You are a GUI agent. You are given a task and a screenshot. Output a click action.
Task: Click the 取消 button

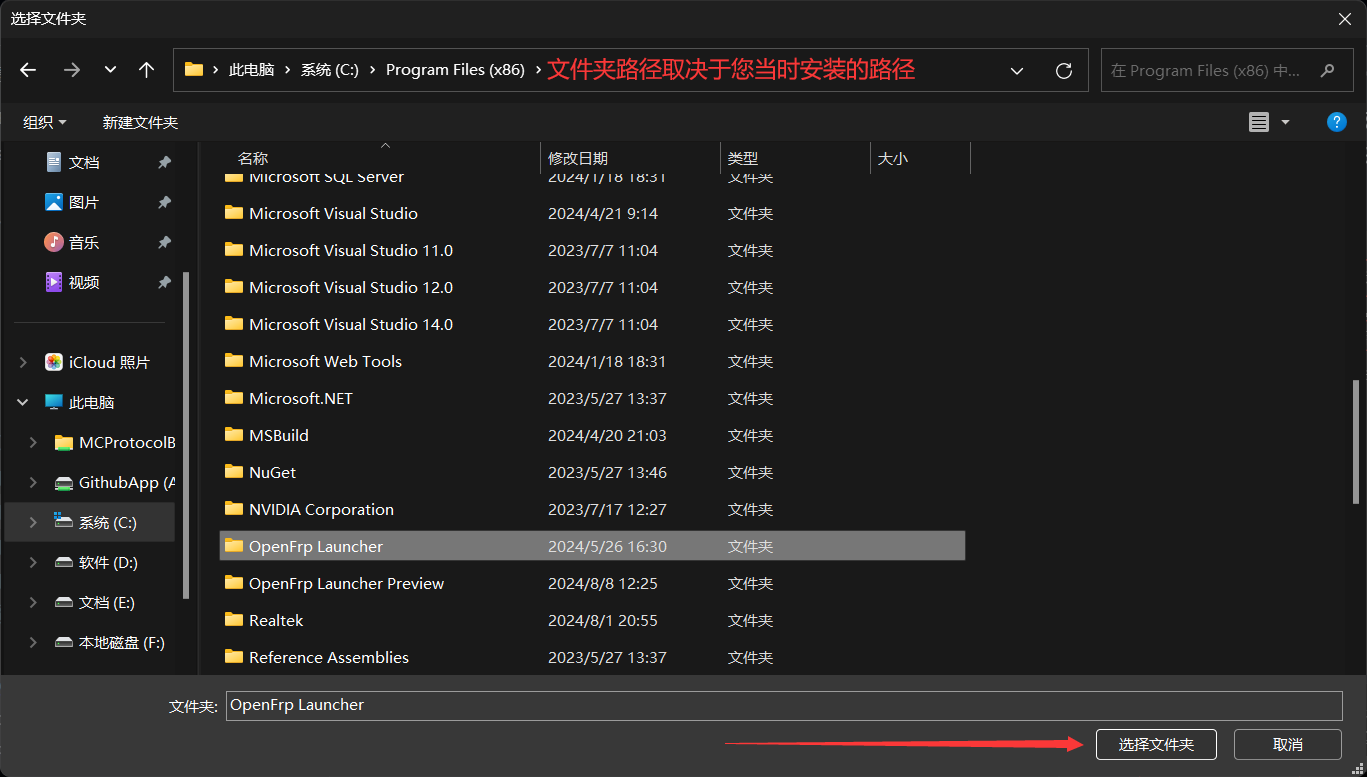click(x=1287, y=744)
